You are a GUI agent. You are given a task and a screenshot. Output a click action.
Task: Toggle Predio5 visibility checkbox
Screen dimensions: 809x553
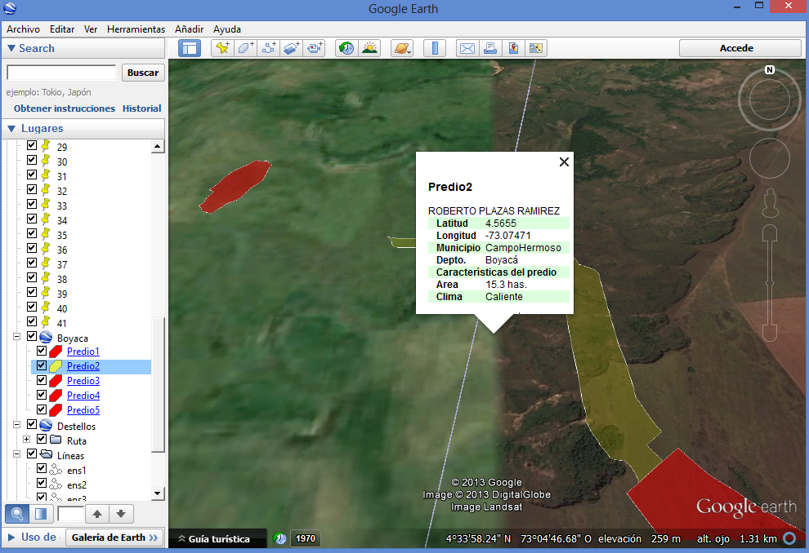[x=42, y=410]
